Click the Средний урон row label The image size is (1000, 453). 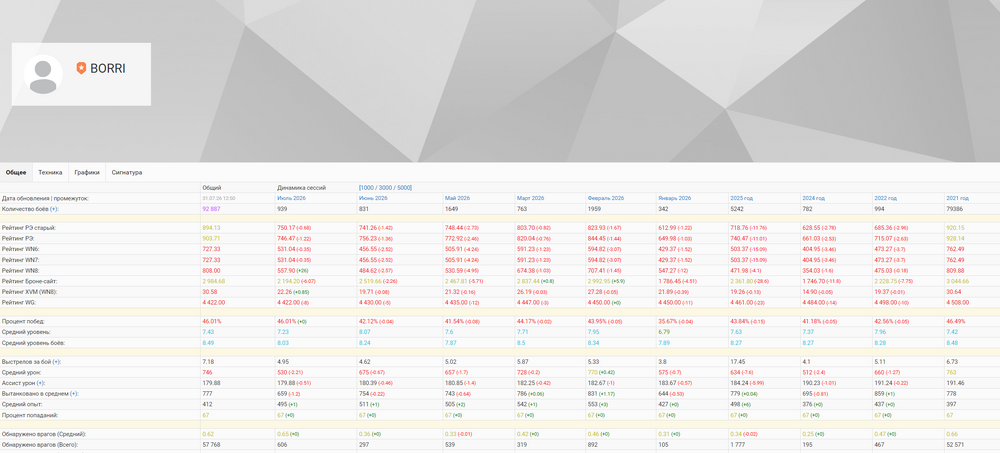22,372
